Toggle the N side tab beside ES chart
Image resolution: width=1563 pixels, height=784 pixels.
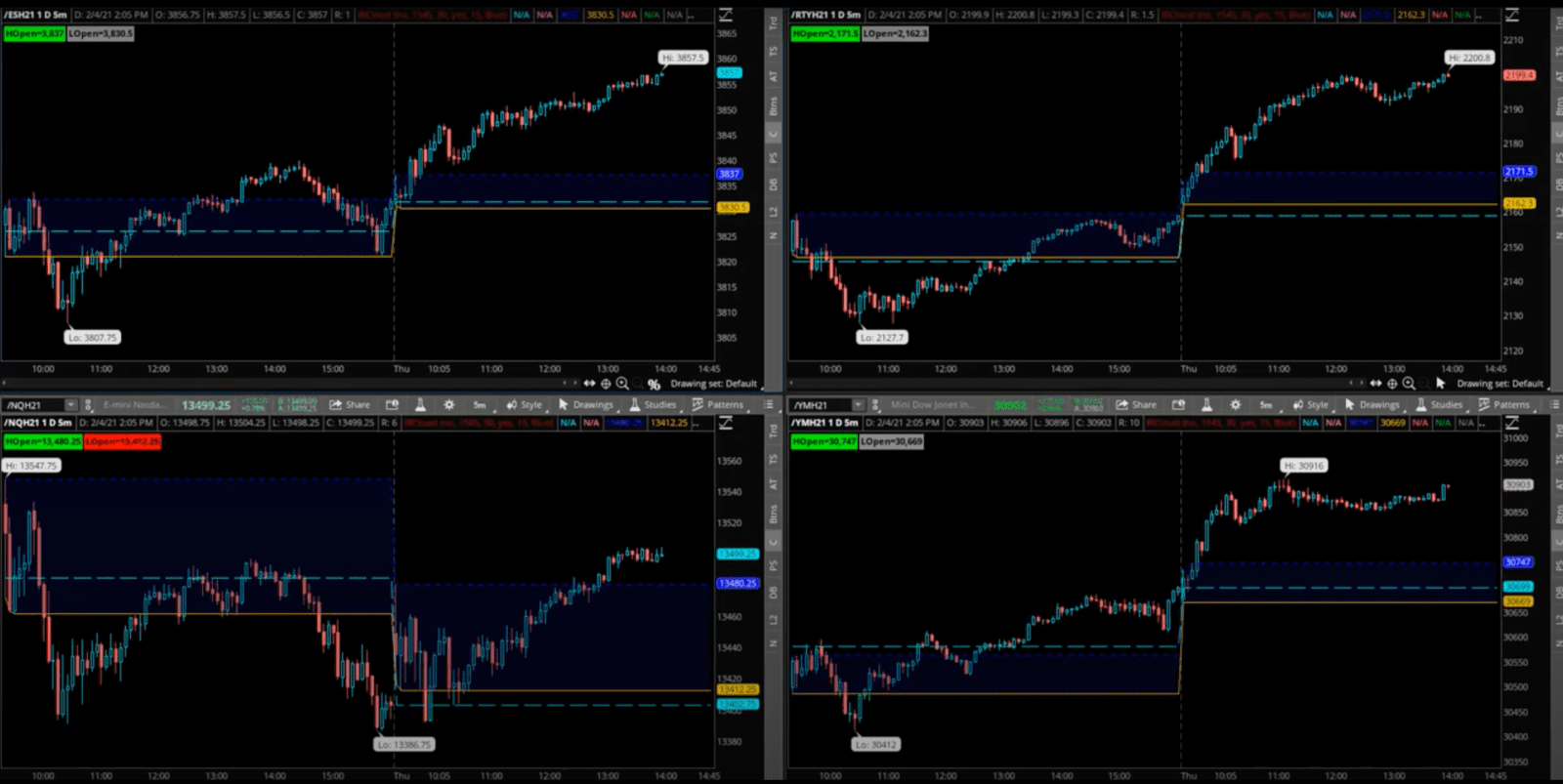(774, 235)
